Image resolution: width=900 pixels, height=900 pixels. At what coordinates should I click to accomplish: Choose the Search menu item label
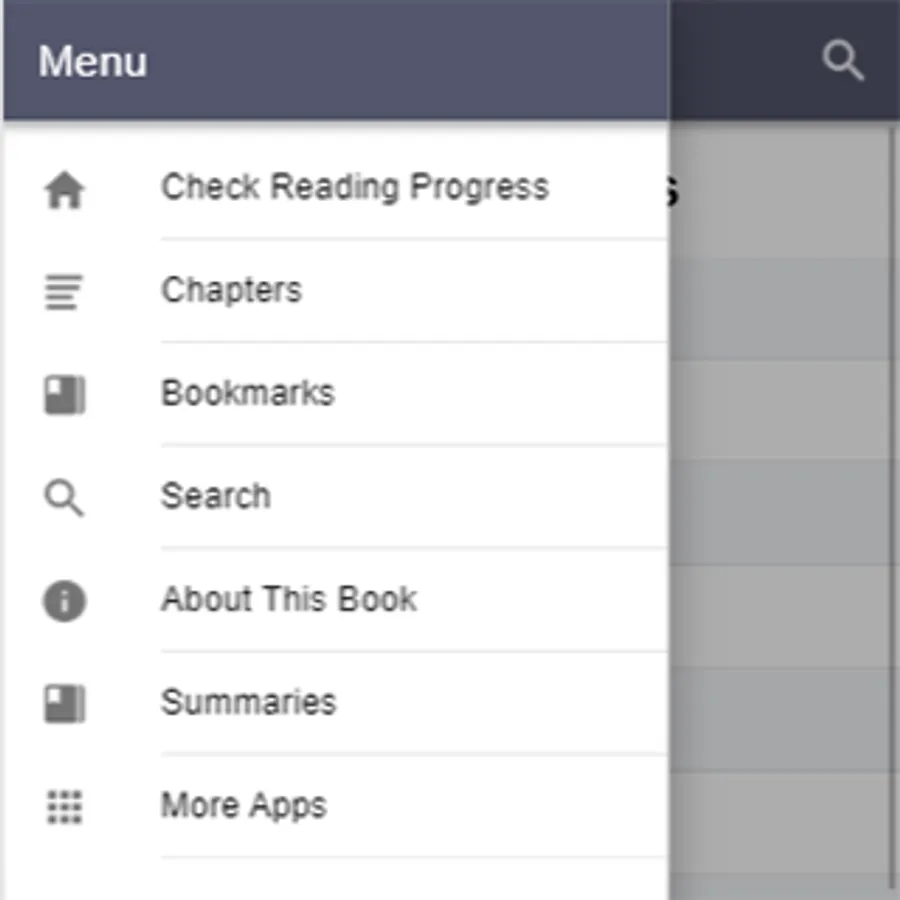tap(215, 496)
